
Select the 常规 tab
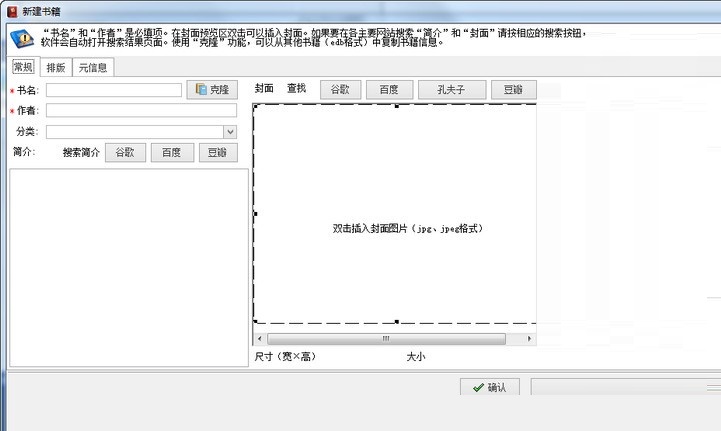(22, 68)
